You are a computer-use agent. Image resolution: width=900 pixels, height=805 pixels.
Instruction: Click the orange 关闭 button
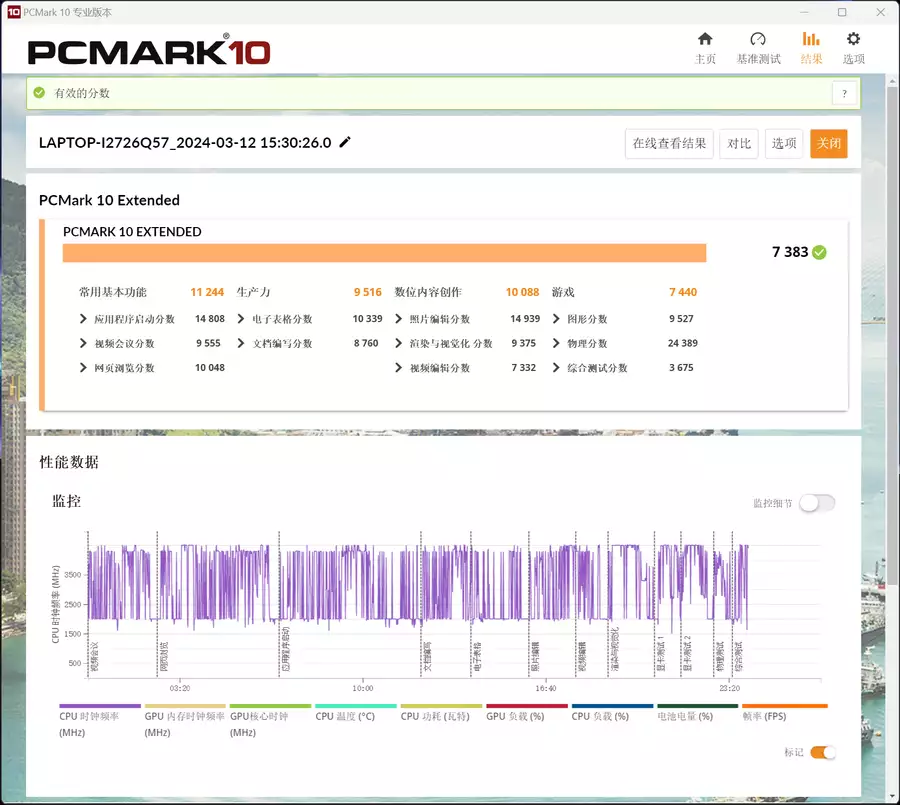tap(829, 144)
